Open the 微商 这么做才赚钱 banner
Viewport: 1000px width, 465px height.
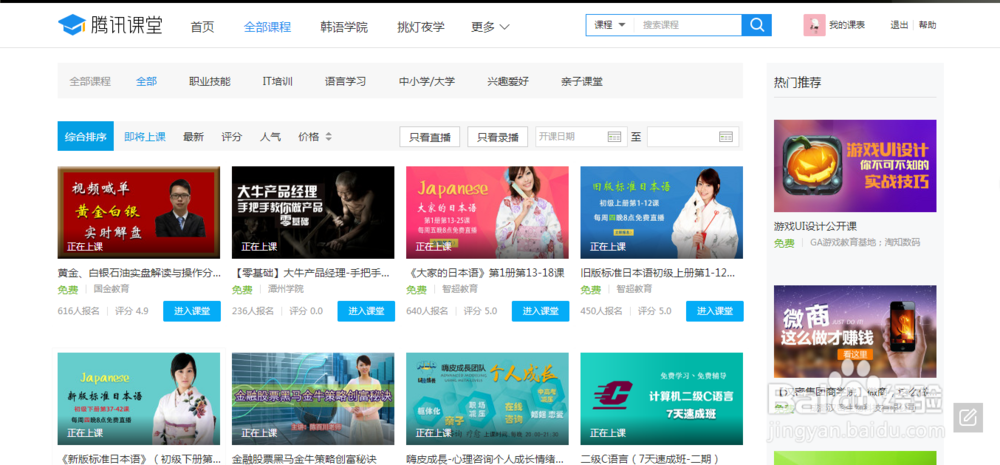(x=855, y=332)
